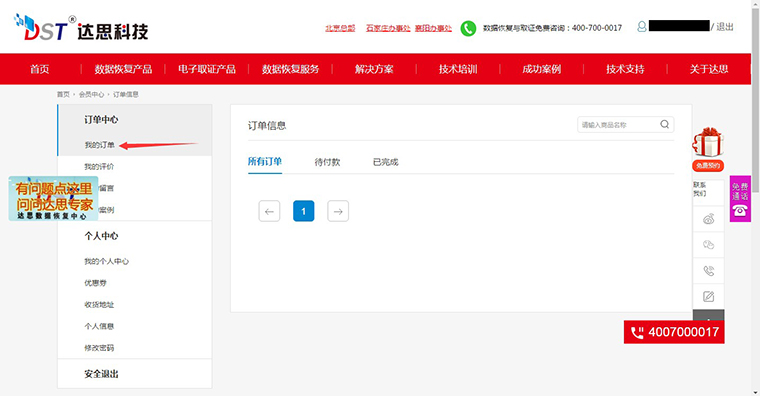The height and width of the screenshot is (396, 760).
Task: Click the pink 免费通话 telephone widget
Action: click(740, 199)
